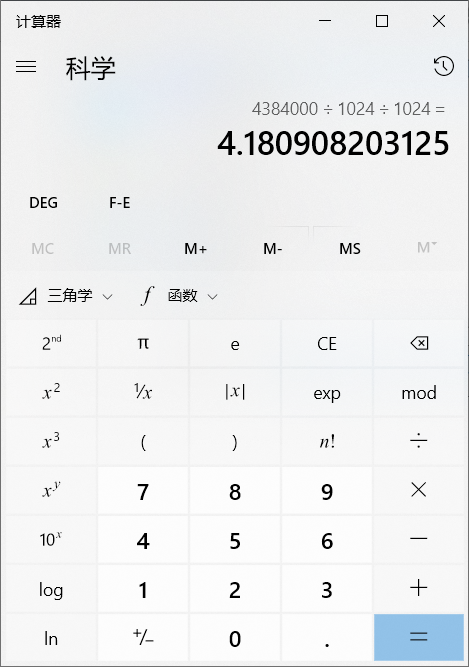Click the MC memory clear button

(x=43, y=248)
